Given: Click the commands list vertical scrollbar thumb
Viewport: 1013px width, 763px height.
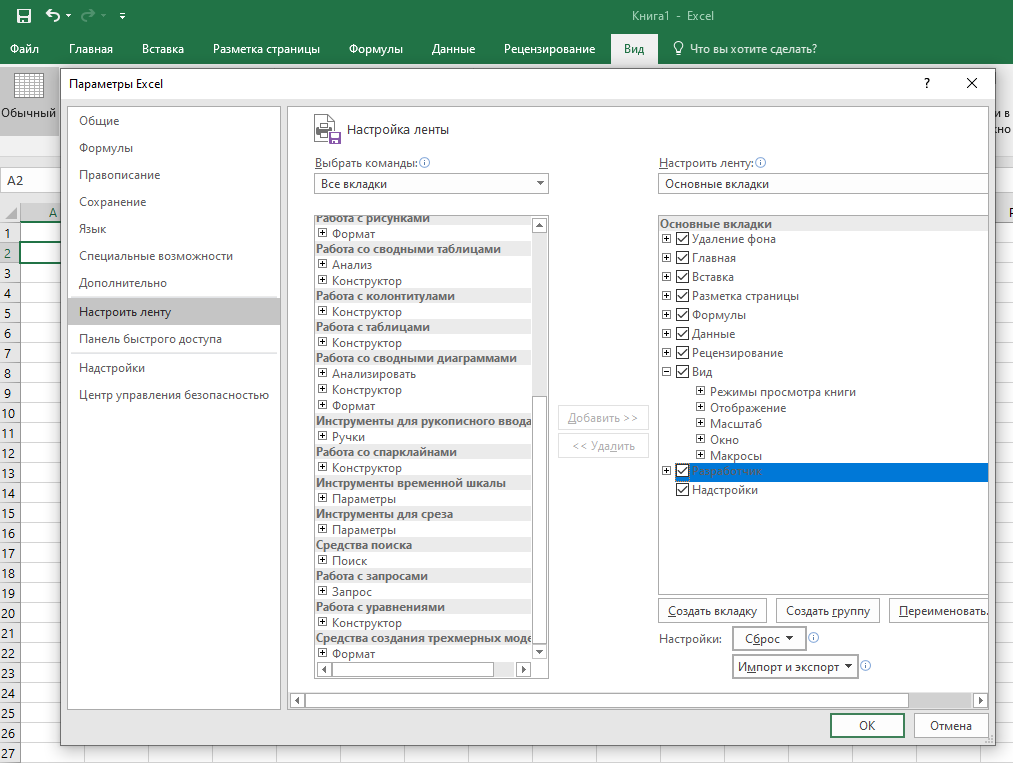Looking at the screenshot, I should tap(539, 519).
